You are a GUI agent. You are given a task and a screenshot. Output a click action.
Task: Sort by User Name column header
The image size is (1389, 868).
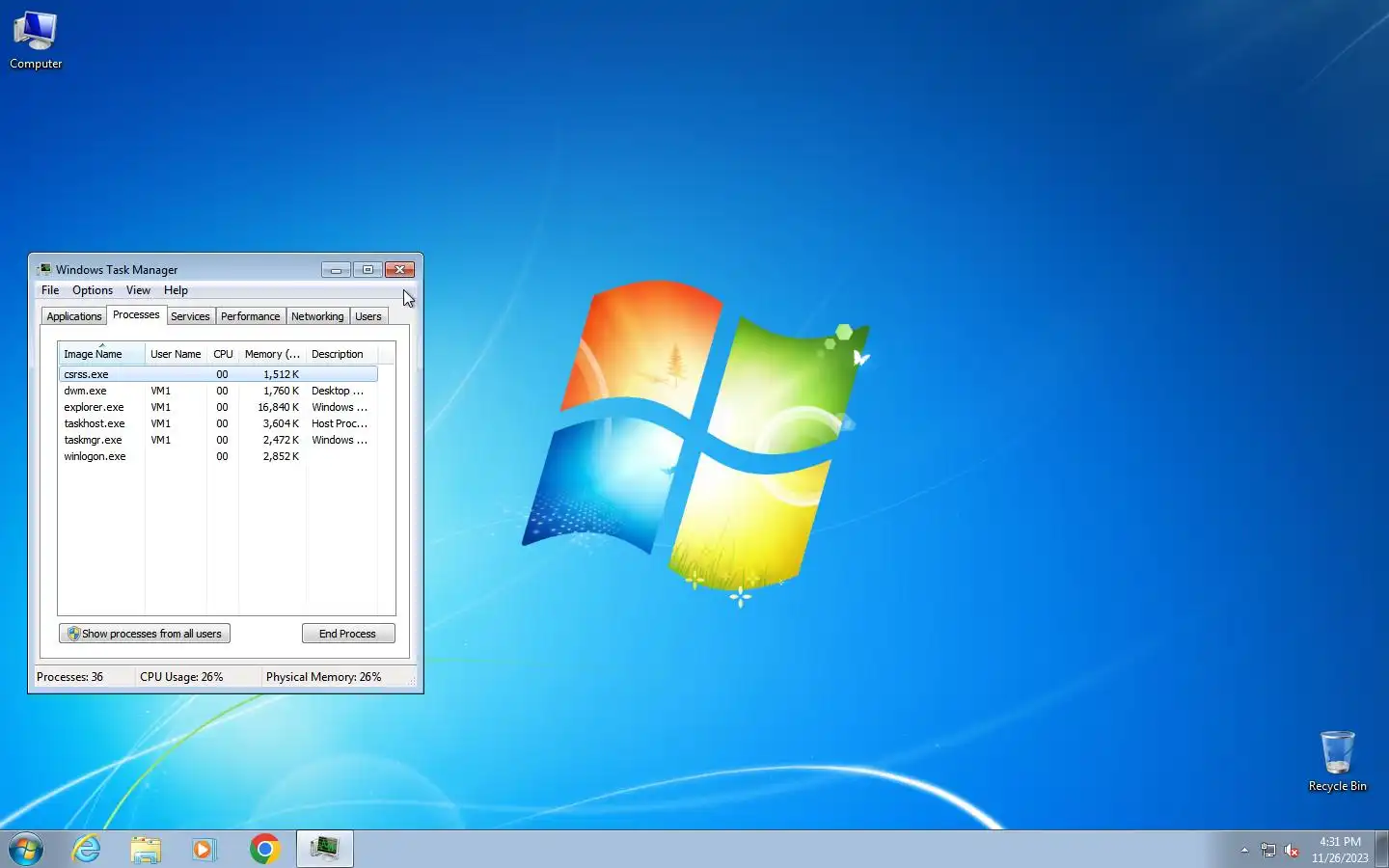click(x=176, y=354)
